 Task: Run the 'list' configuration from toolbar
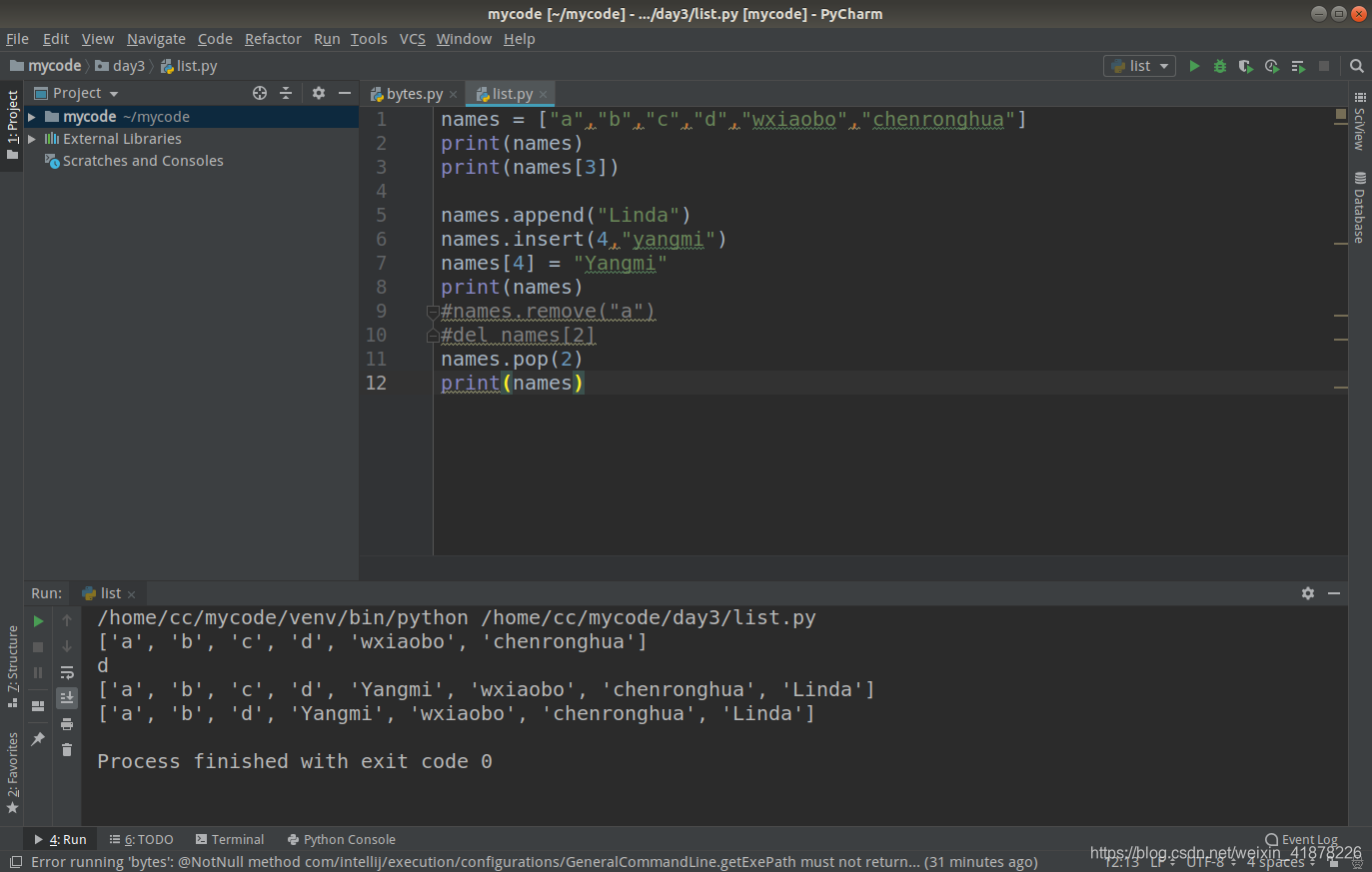click(x=1194, y=66)
